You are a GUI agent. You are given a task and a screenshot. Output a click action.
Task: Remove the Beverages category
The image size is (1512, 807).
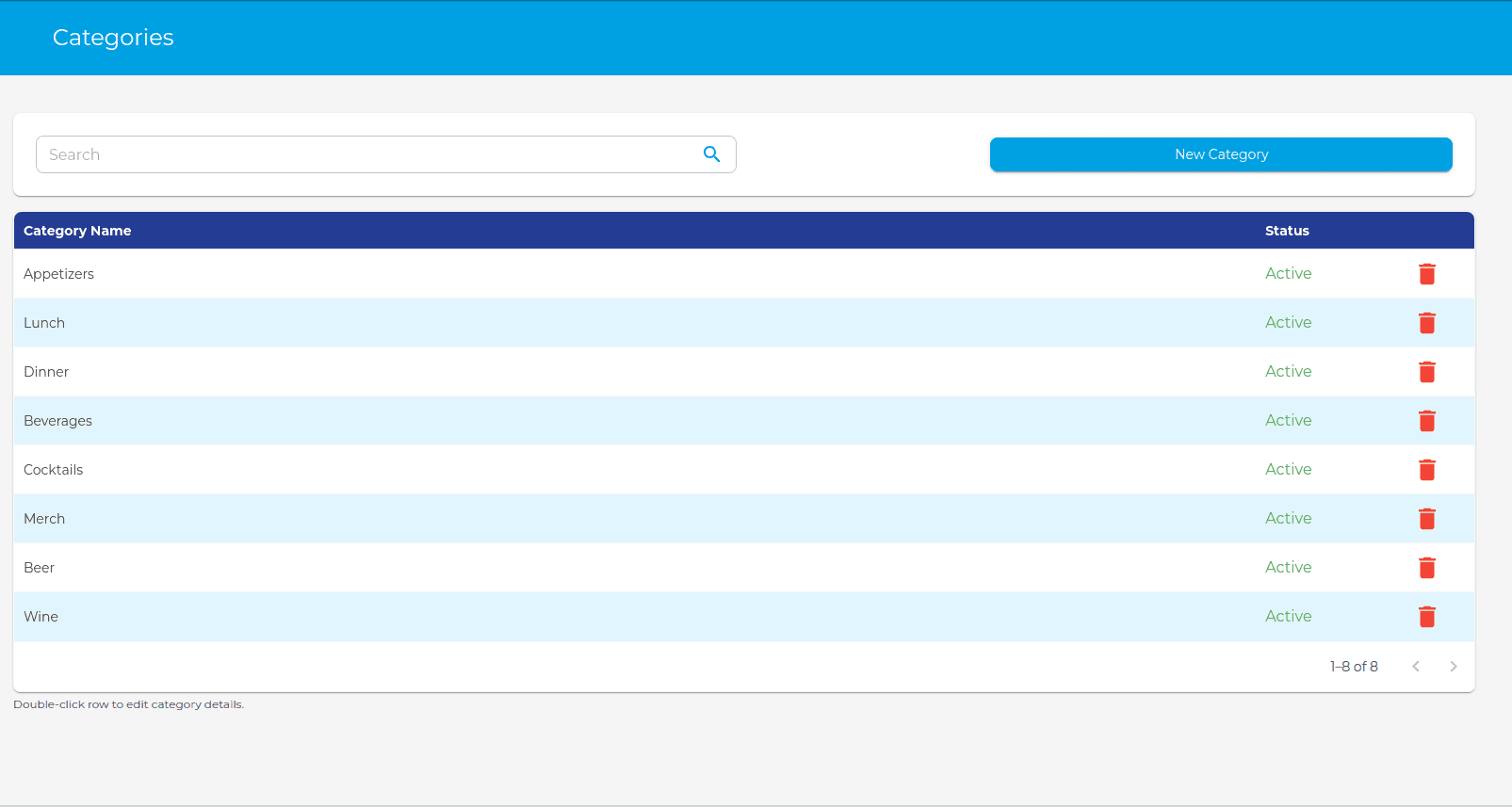[x=1426, y=421]
